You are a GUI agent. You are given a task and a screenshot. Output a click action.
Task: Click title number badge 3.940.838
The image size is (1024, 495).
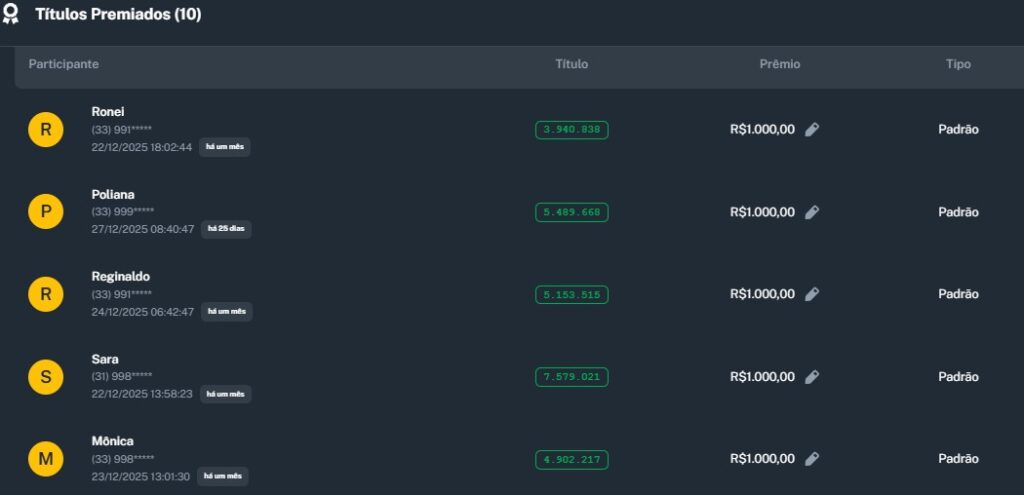[572, 129]
